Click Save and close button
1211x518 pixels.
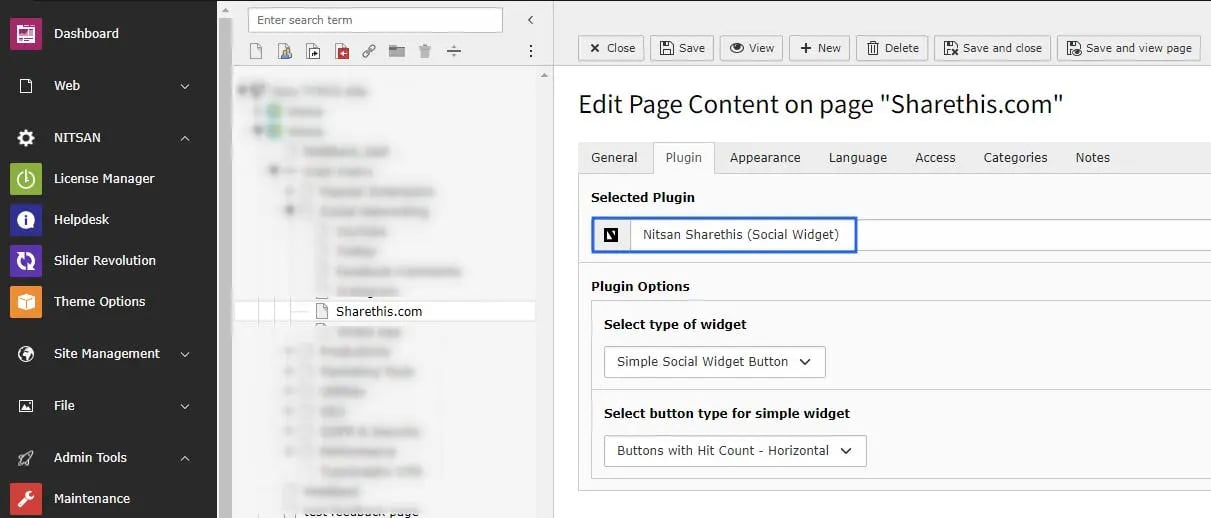[x=992, y=48]
